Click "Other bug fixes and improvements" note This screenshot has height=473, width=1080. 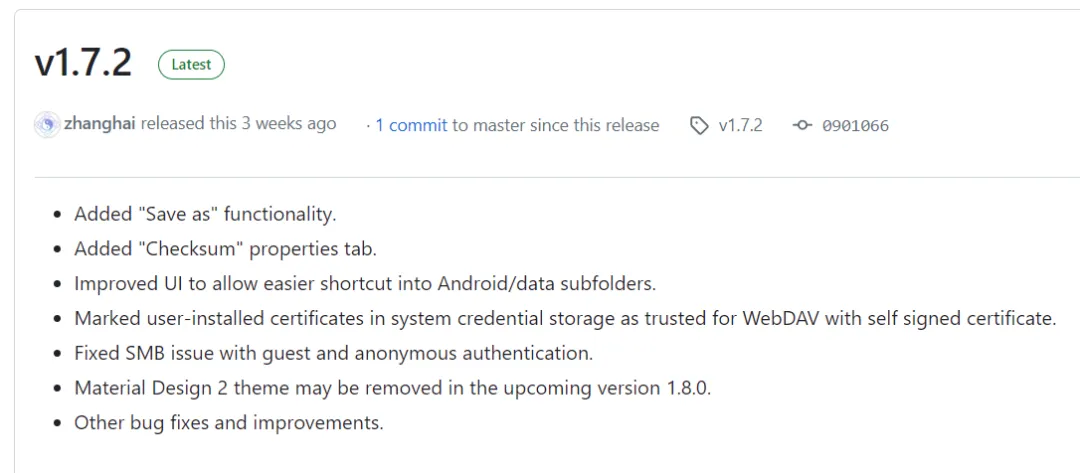click(228, 422)
